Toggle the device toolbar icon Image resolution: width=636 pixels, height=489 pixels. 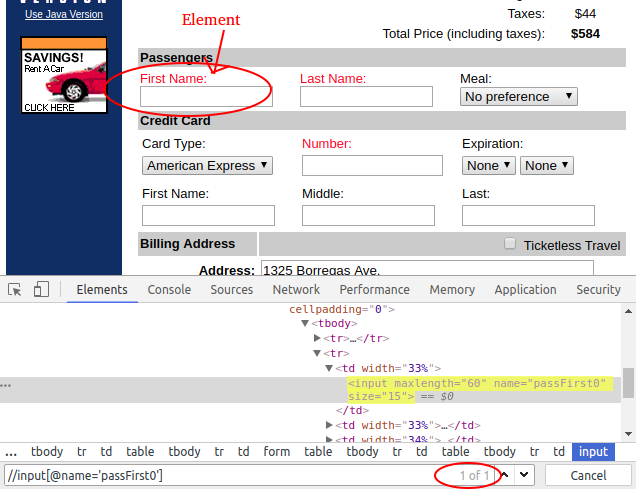(41, 290)
